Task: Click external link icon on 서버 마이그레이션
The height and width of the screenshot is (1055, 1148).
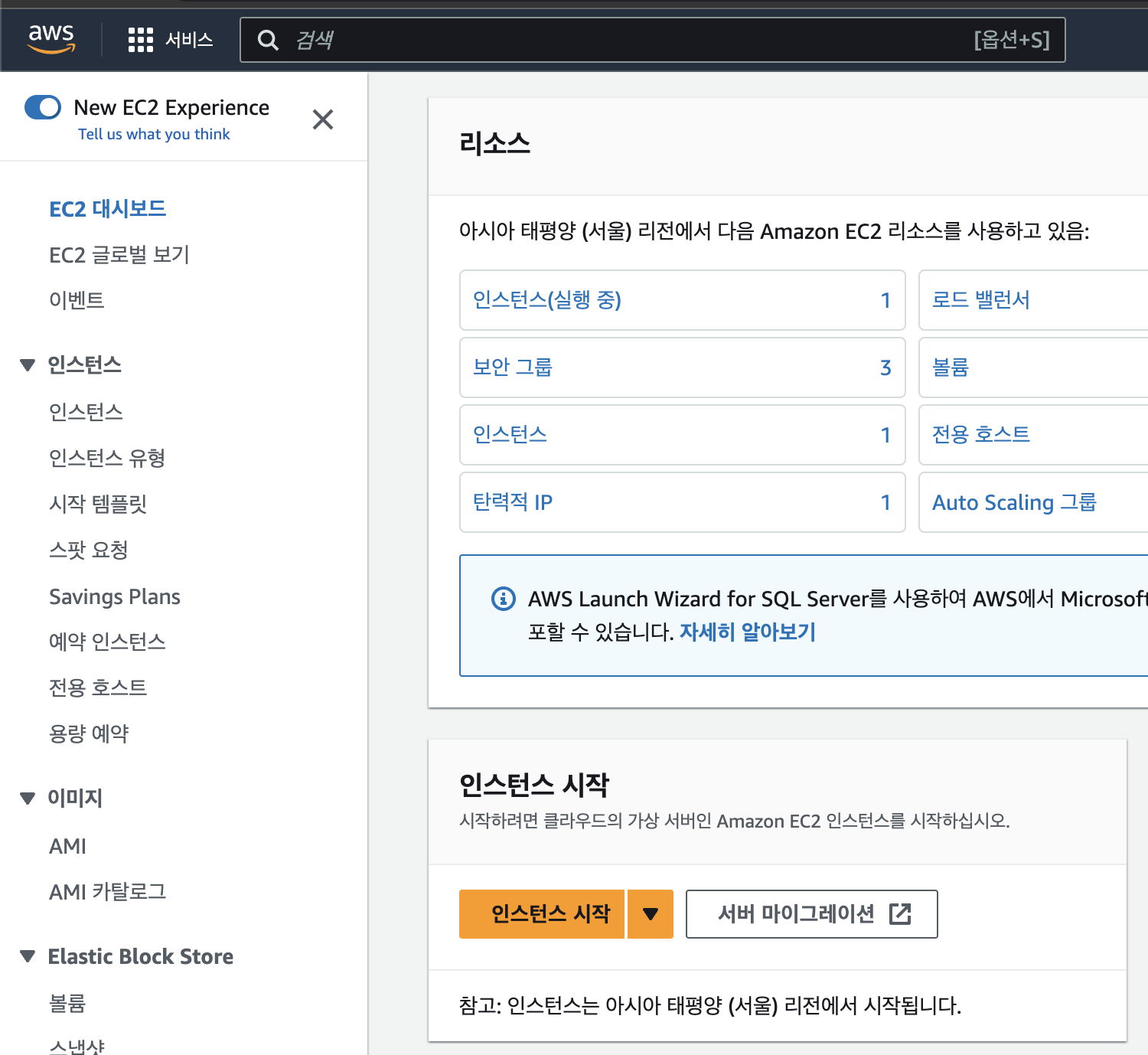Action: (900, 913)
